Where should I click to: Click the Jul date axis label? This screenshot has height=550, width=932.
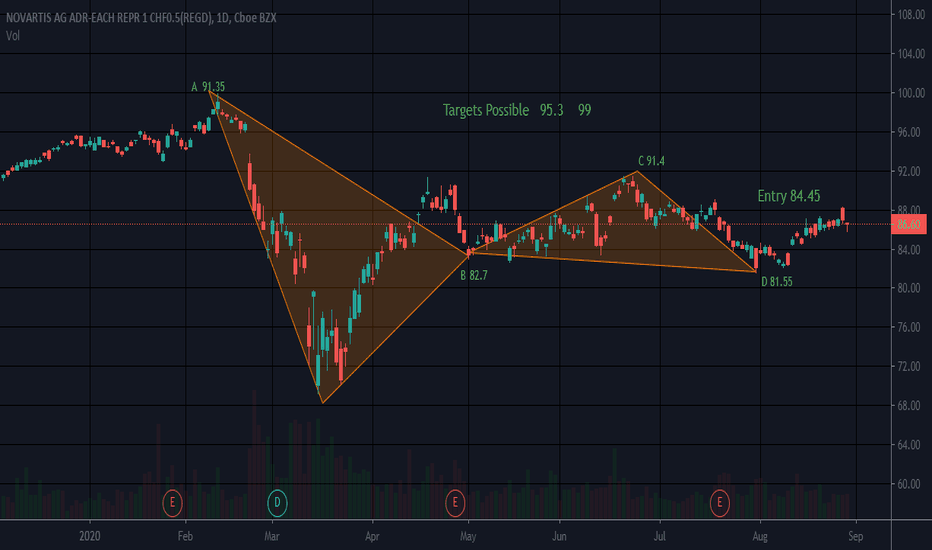tap(659, 536)
